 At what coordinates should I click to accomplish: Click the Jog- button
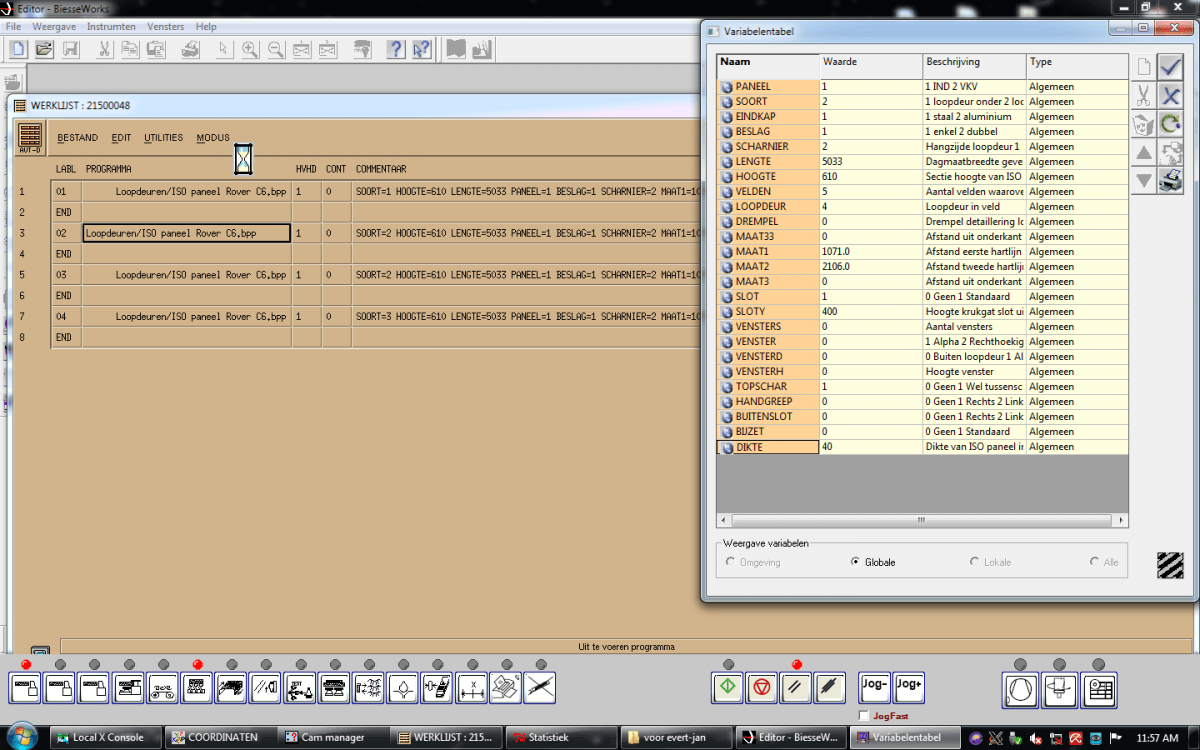(x=875, y=688)
